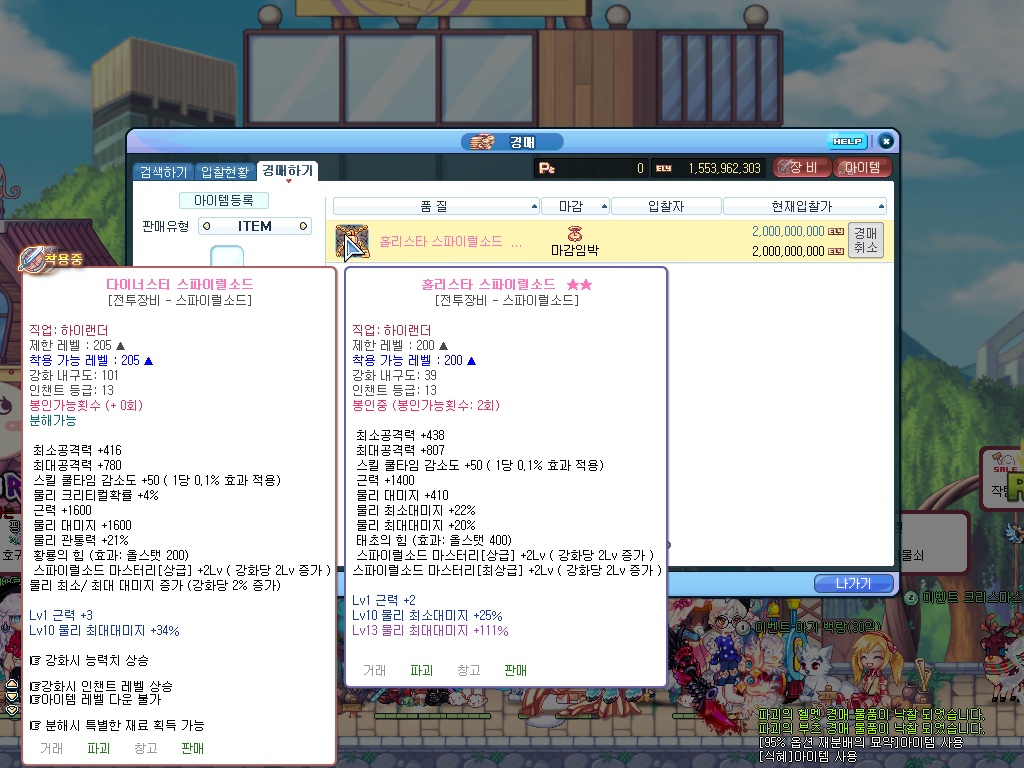Click the HELP icon button
Image resolution: width=1024 pixels, height=768 pixels.
[847, 142]
